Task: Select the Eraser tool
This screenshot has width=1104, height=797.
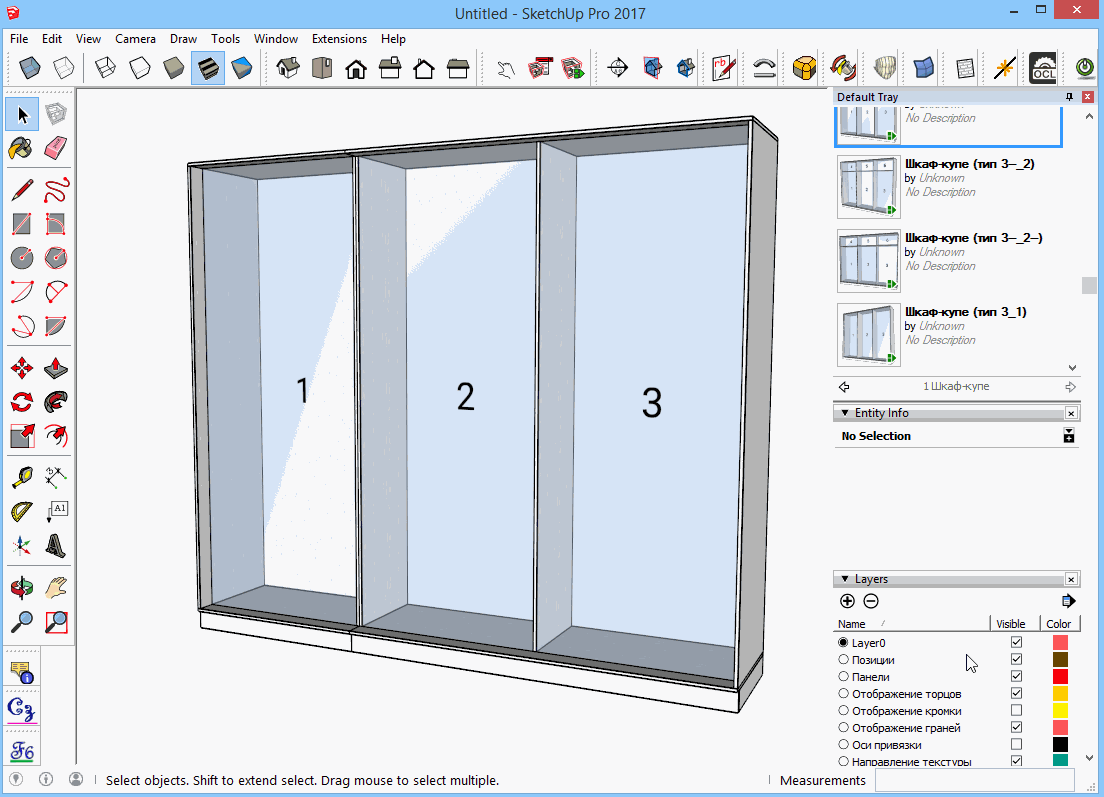Action: tap(56, 148)
